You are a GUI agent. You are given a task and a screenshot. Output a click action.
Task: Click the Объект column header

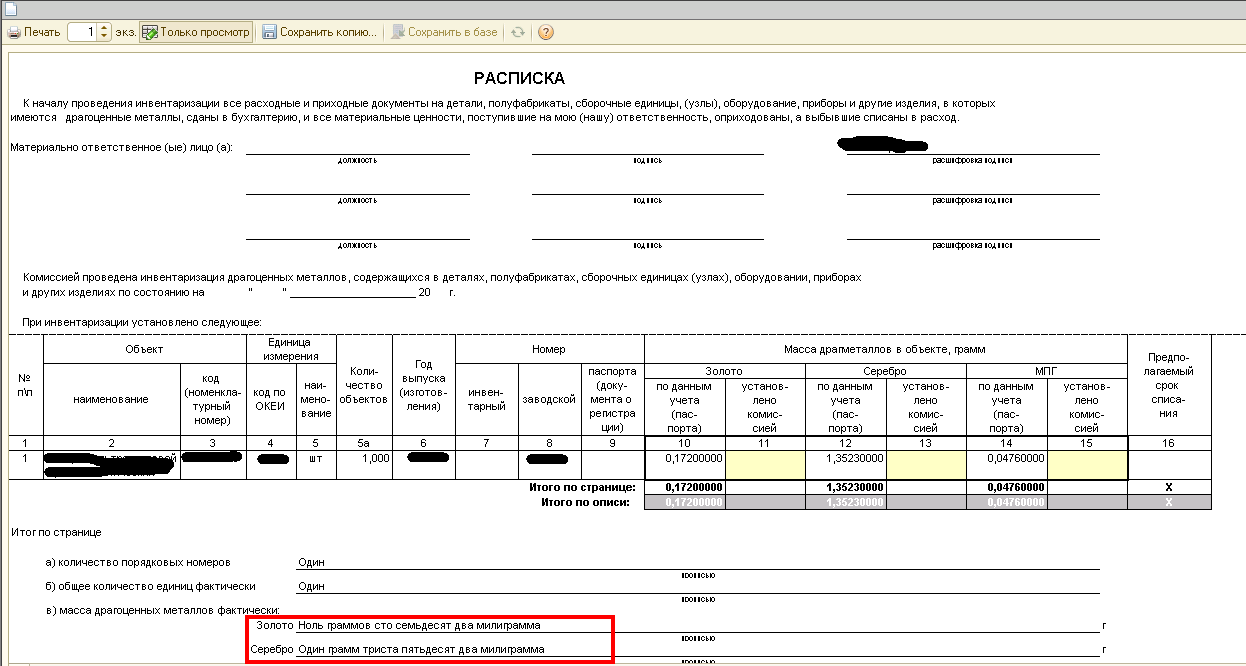point(144,349)
